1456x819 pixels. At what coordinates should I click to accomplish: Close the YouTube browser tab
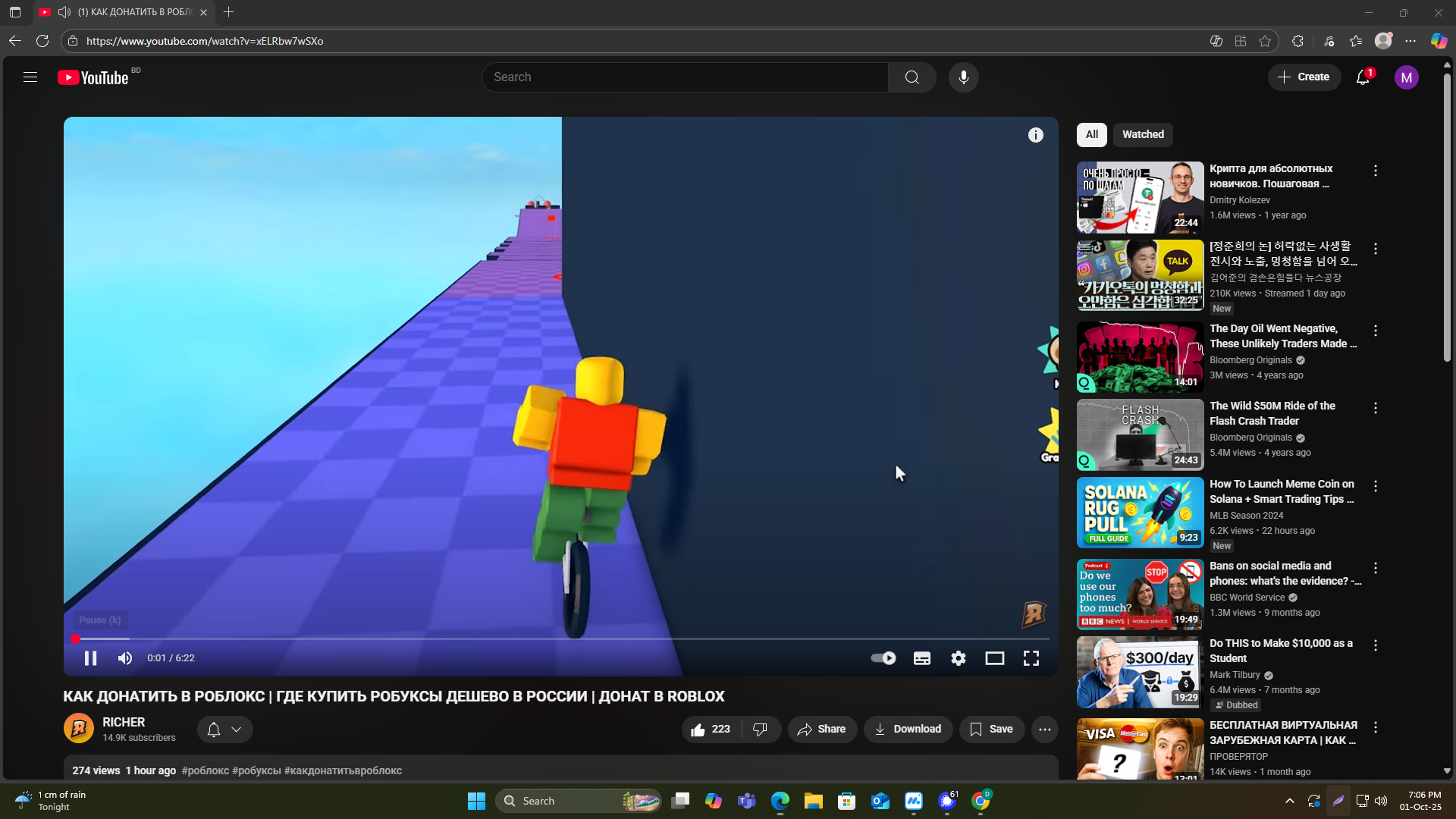pyautogui.click(x=203, y=12)
